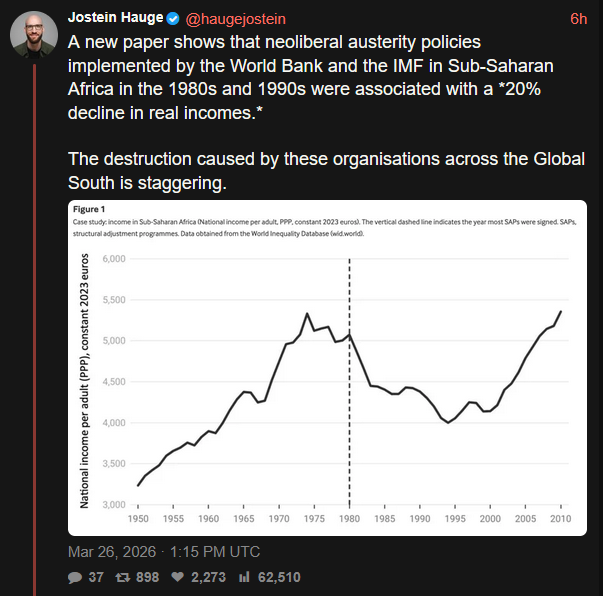
Task: Open Jostein Hauge's profile avatar
Action: pyautogui.click(x=32, y=34)
